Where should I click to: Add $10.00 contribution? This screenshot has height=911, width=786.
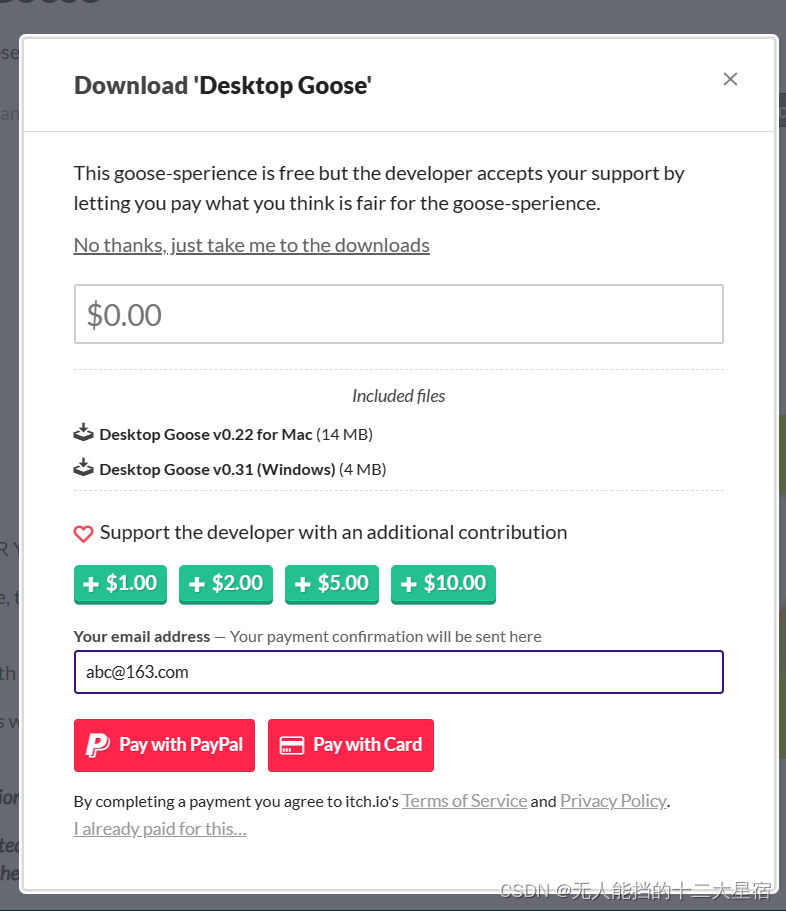(443, 584)
